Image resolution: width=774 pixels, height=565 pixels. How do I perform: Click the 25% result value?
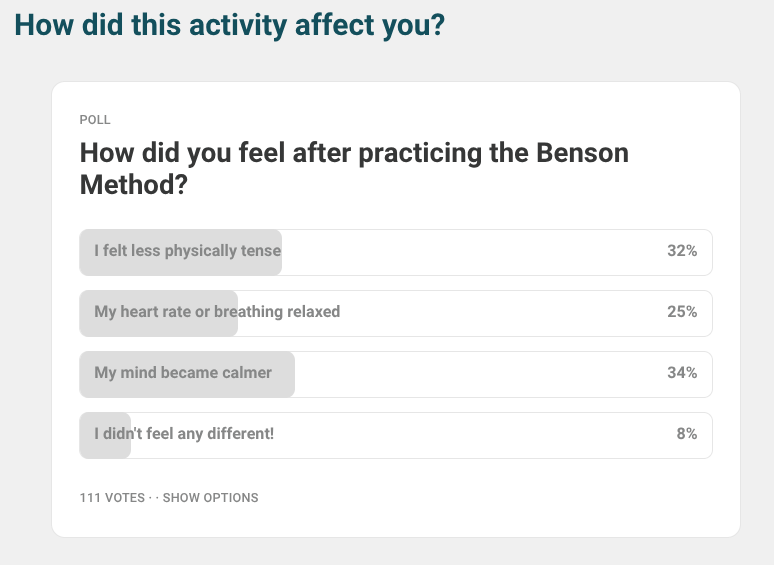coord(682,311)
